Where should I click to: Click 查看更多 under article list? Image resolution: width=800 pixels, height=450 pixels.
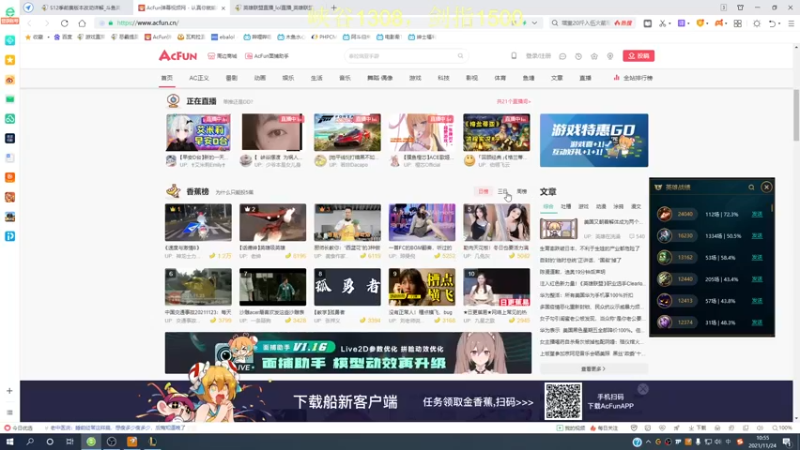593,368
